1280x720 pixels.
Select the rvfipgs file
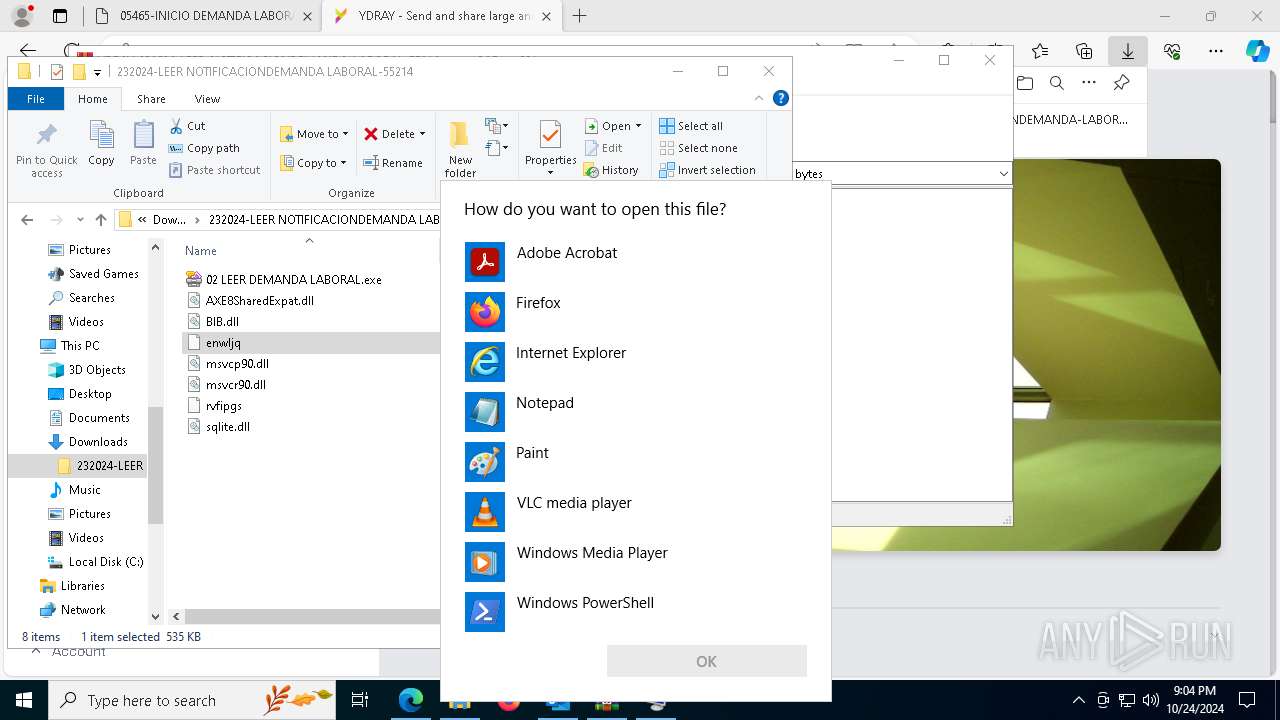[215, 405]
